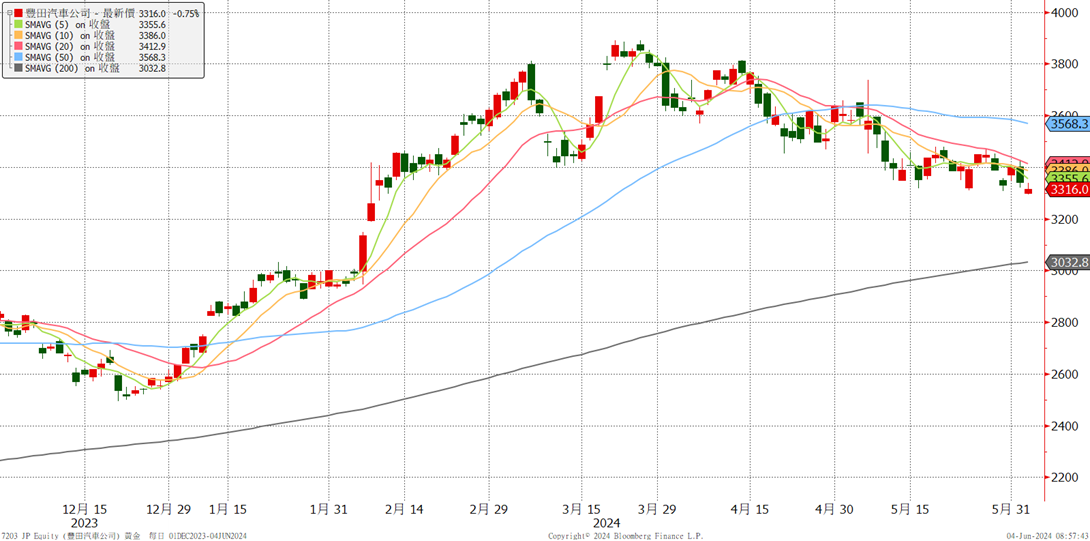Click the 3412.9 value in the legend

152,46
